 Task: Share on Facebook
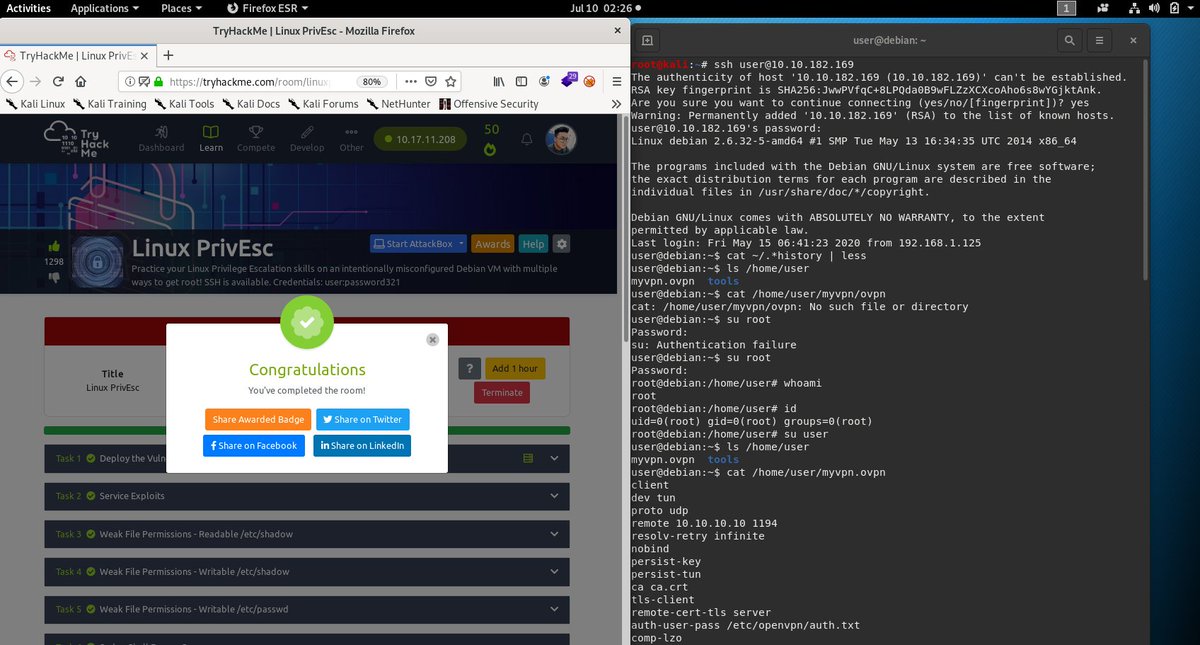254,445
